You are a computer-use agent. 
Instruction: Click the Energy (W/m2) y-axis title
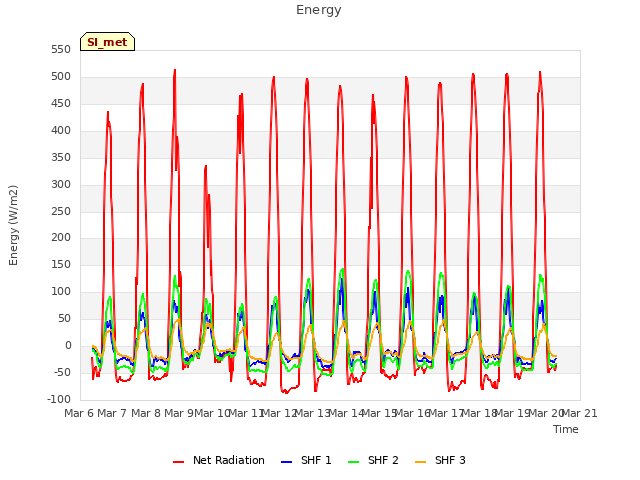tap(13, 225)
